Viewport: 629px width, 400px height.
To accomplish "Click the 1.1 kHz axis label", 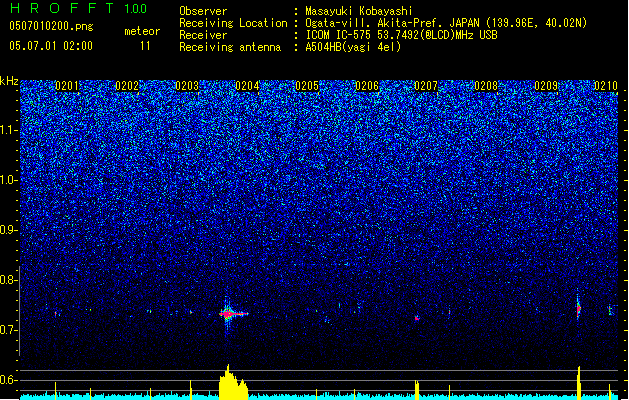I will click(x=9, y=130).
